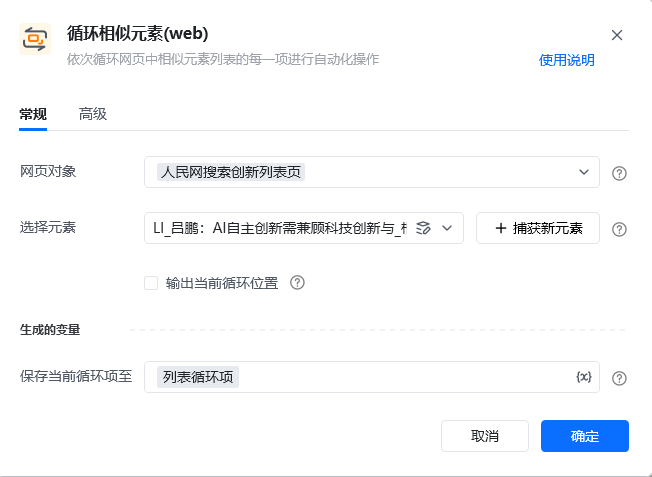Enable 输出当前循环位置 checkbox
Image resolution: width=652 pixels, height=477 pixels.
[x=151, y=283]
